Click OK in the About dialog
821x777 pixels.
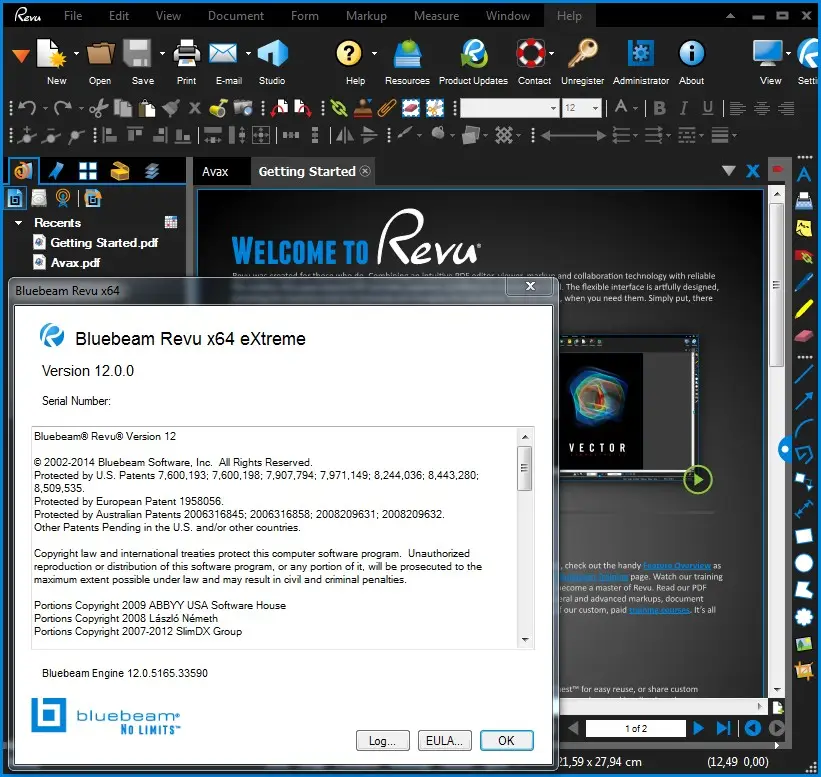506,740
